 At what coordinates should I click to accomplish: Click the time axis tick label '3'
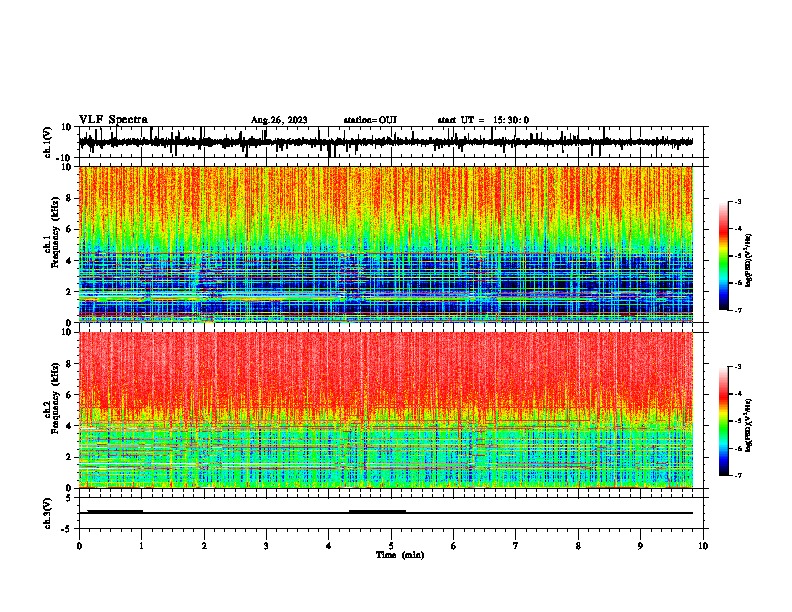[266, 546]
